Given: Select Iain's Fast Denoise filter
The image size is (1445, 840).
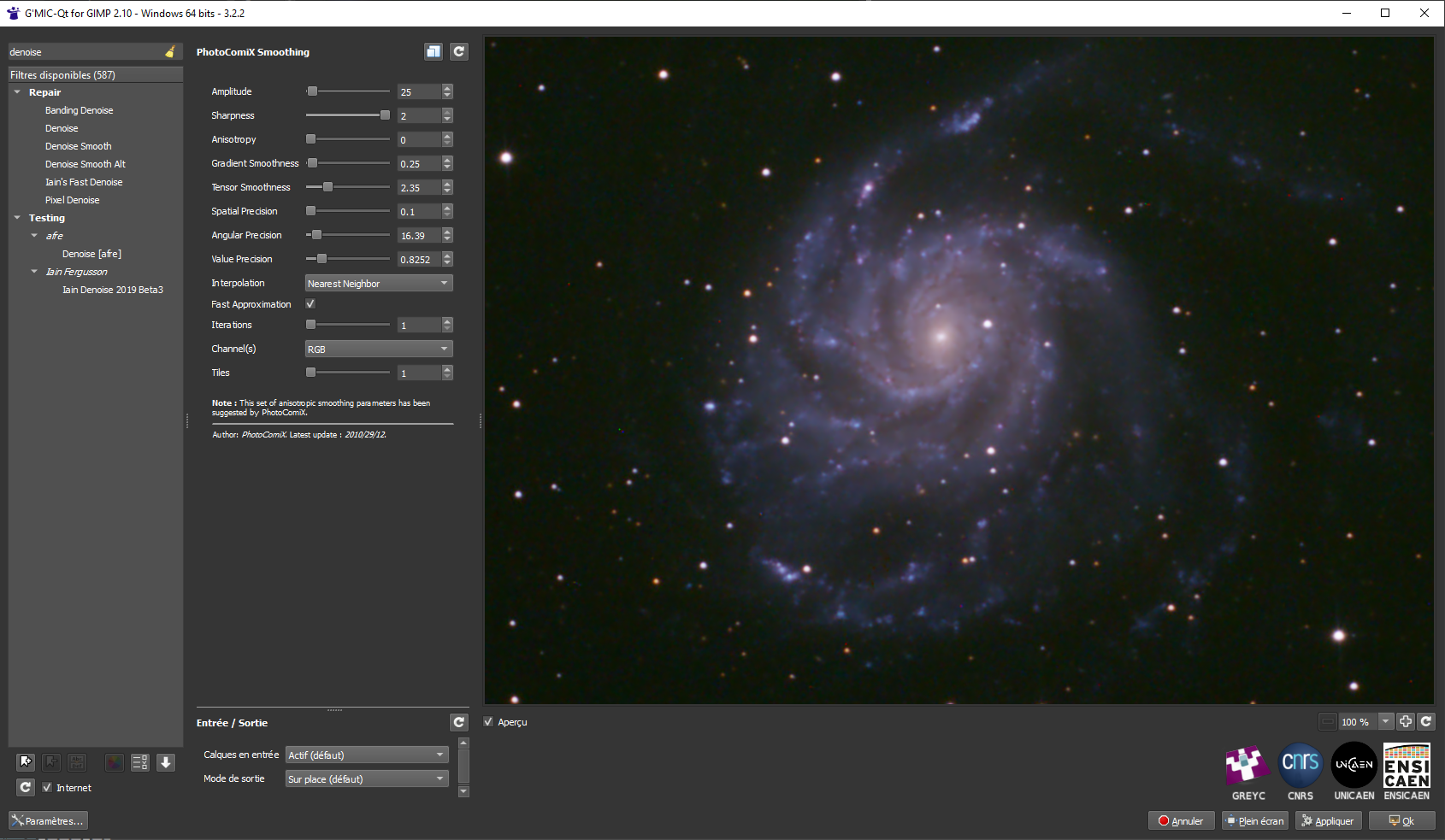Looking at the screenshot, I should [x=84, y=182].
